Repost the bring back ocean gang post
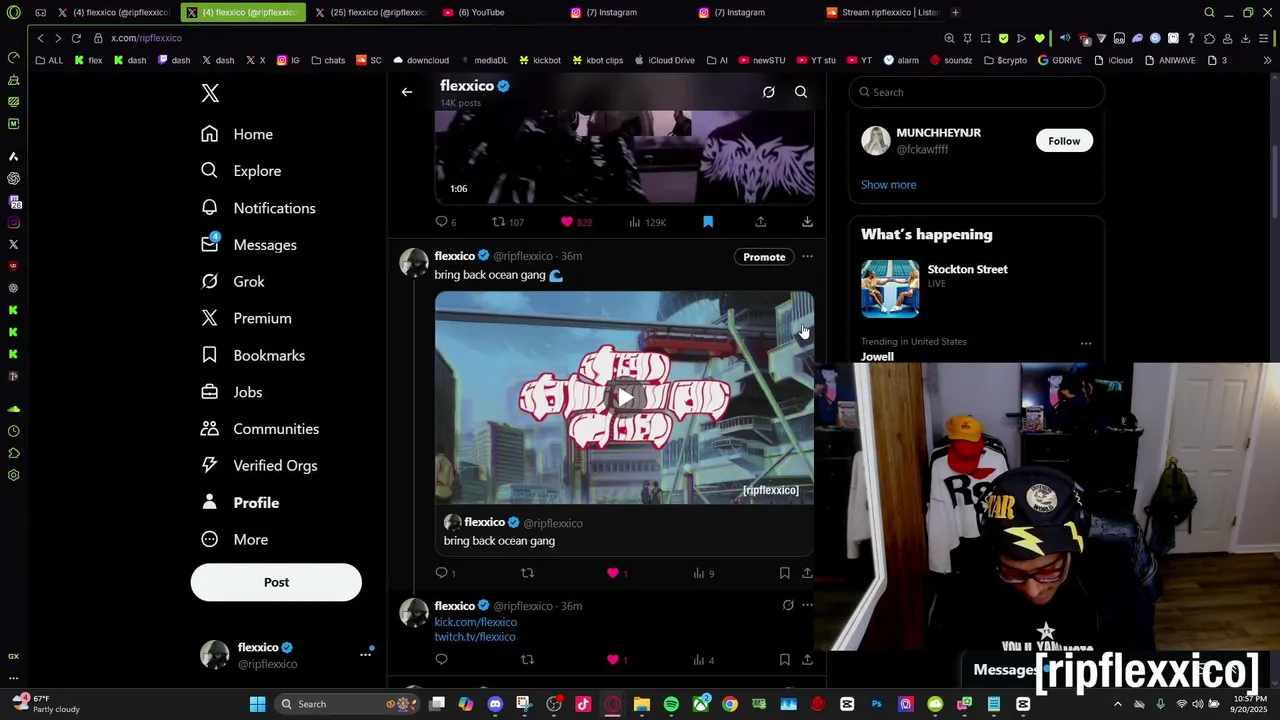The width and height of the screenshot is (1280, 720). coord(527,573)
